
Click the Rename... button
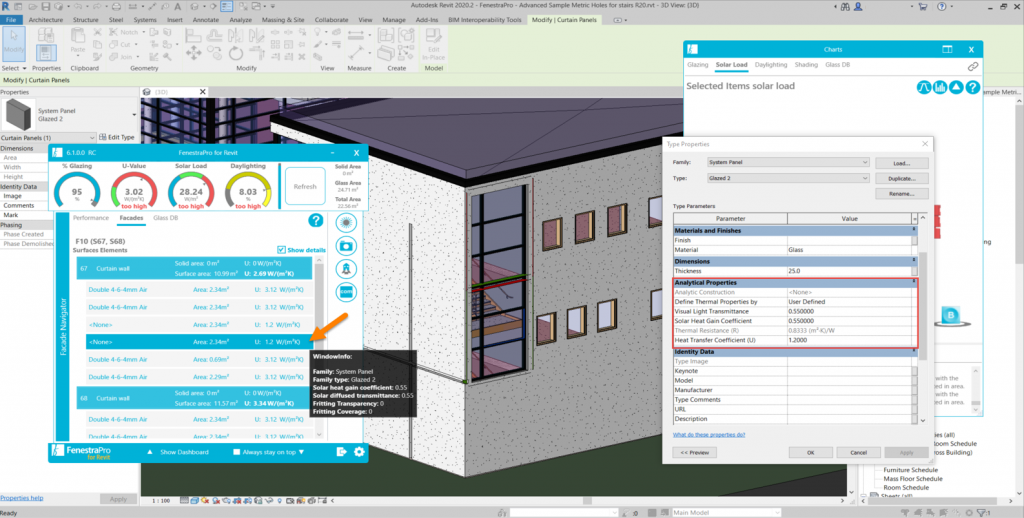point(901,194)
